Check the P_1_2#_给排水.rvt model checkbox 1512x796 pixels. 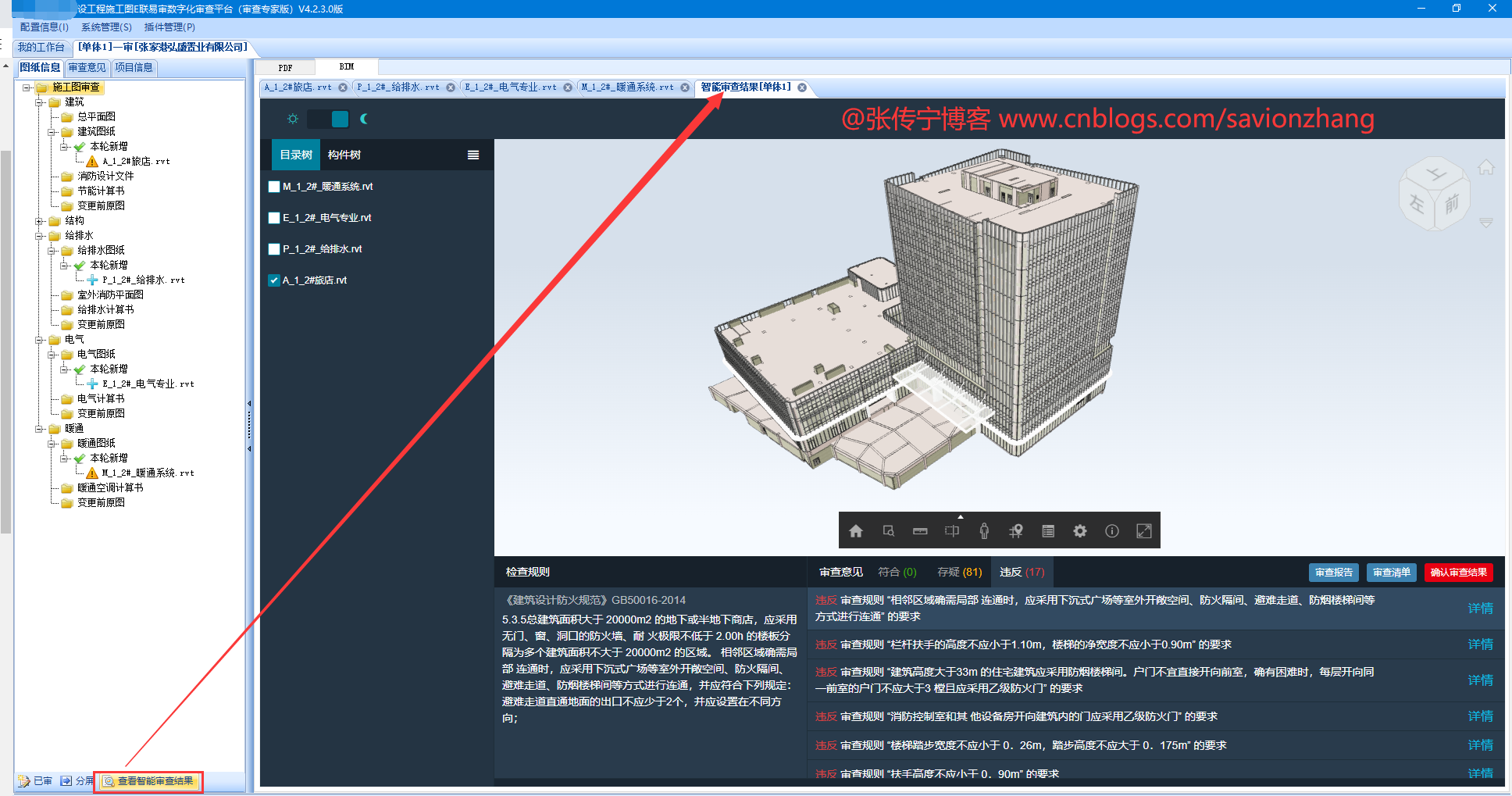(x=274, y=249)
